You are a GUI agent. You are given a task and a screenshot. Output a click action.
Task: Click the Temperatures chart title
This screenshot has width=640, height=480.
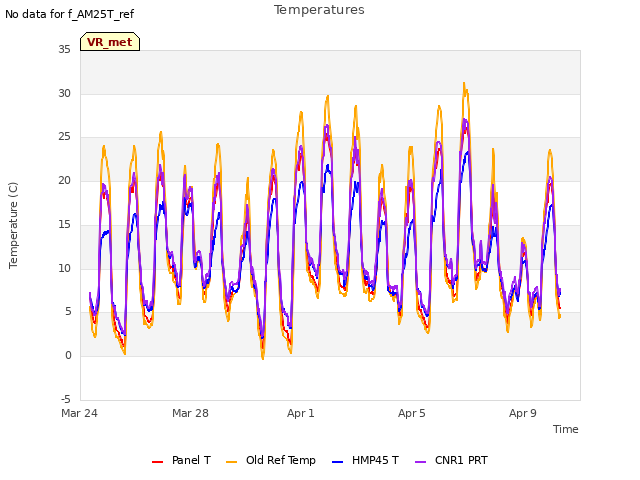319,10
